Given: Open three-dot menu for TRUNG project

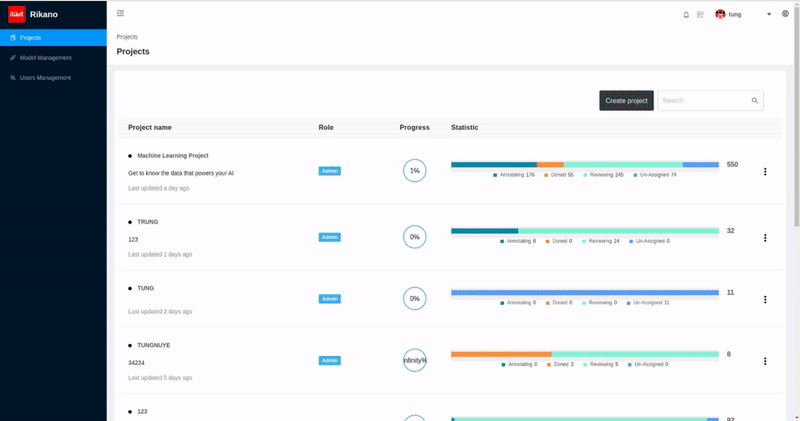Looking at the screenshot, I should (x=765, y=238).
